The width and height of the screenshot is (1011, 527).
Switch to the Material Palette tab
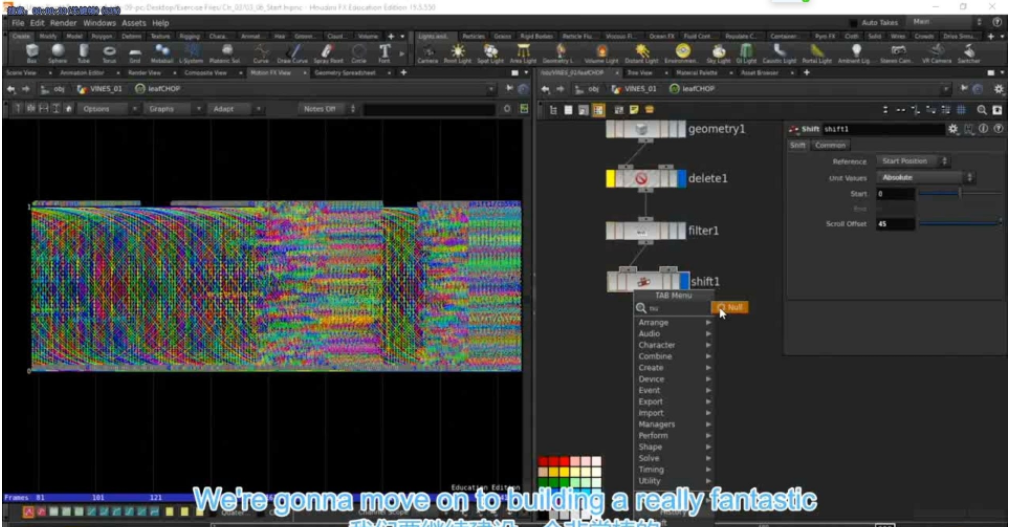[x=696, y=73]
